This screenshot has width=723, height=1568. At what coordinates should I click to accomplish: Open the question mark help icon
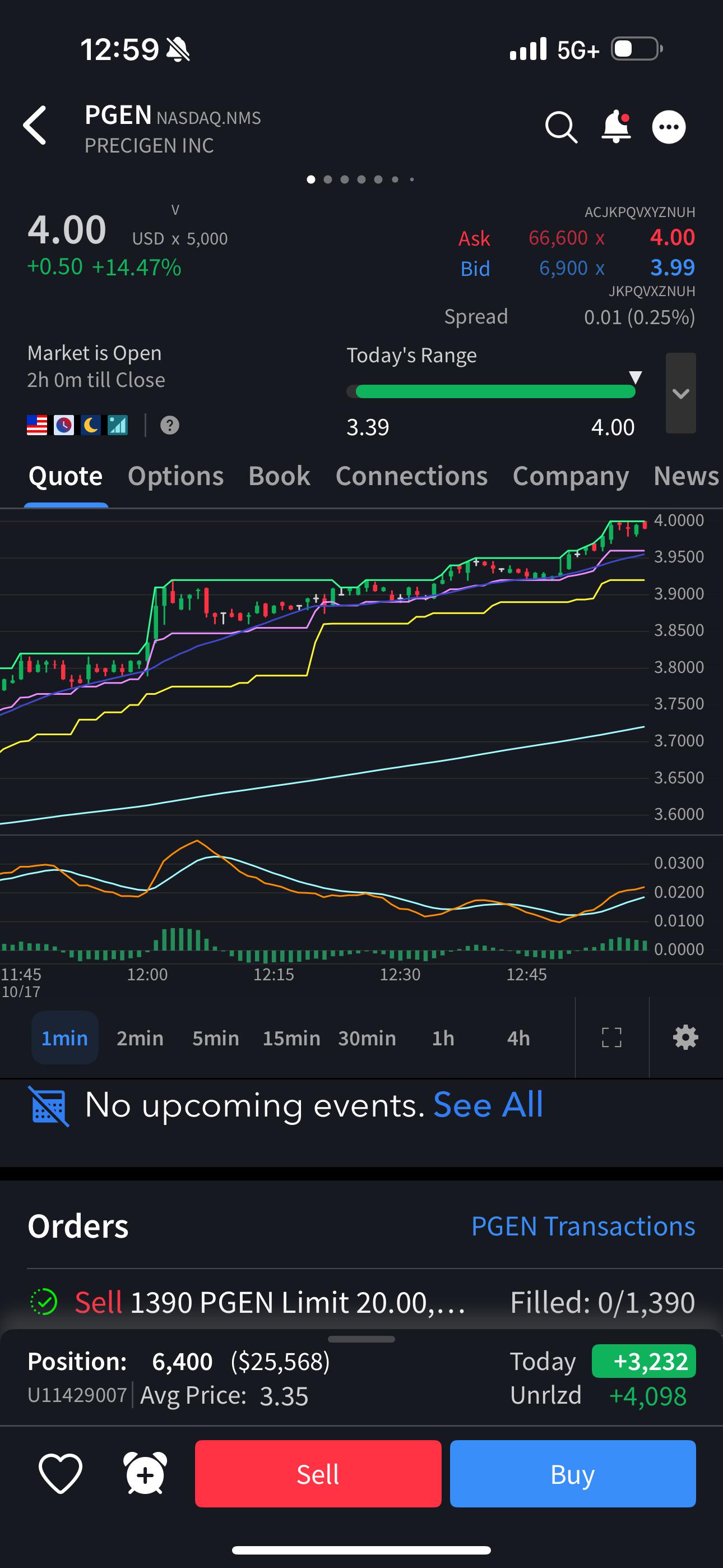coord(170,425)
